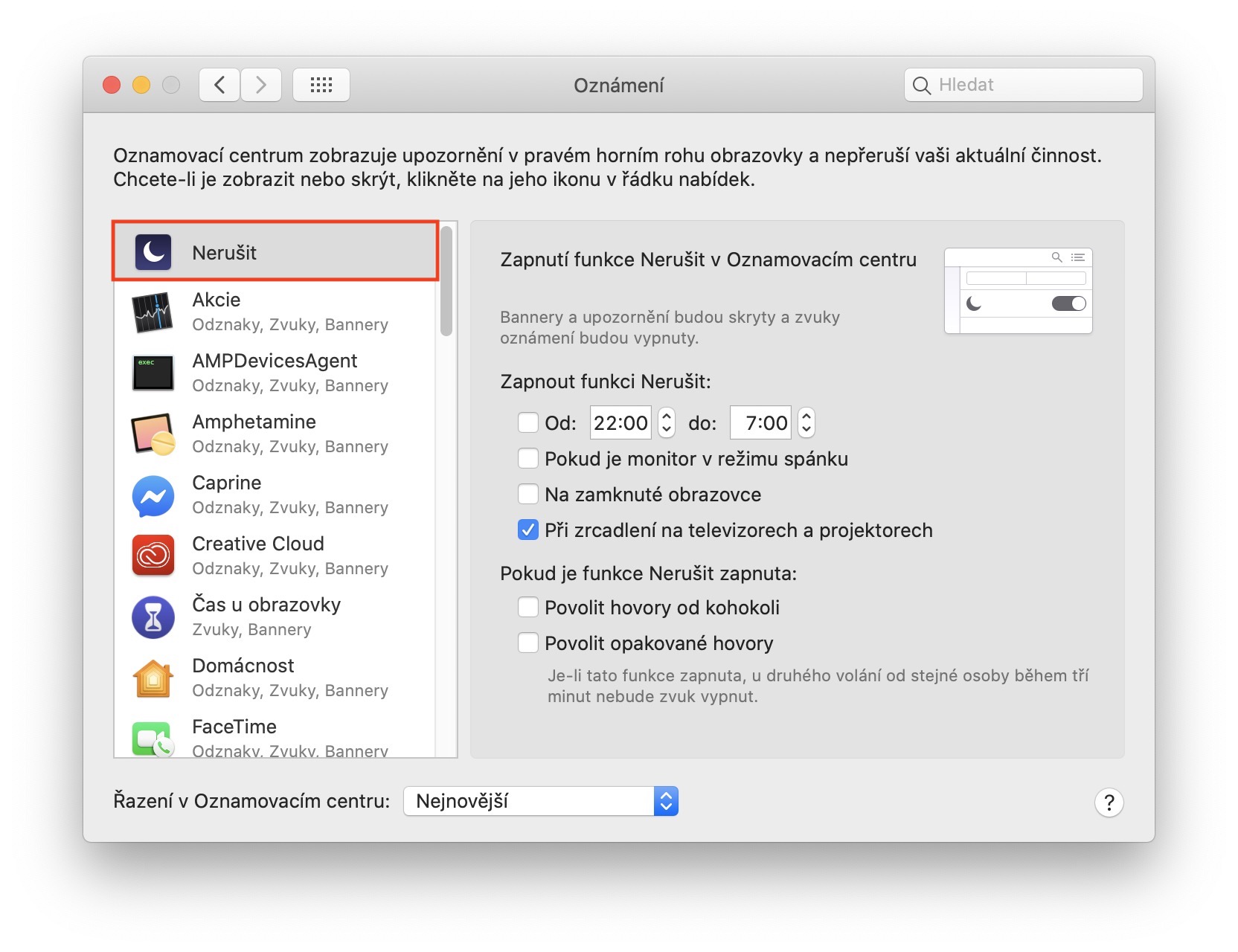Enable Povolit opakované hovory checkbox
This screenshot has width=1238, height=952.
click(x=528, y=643)
